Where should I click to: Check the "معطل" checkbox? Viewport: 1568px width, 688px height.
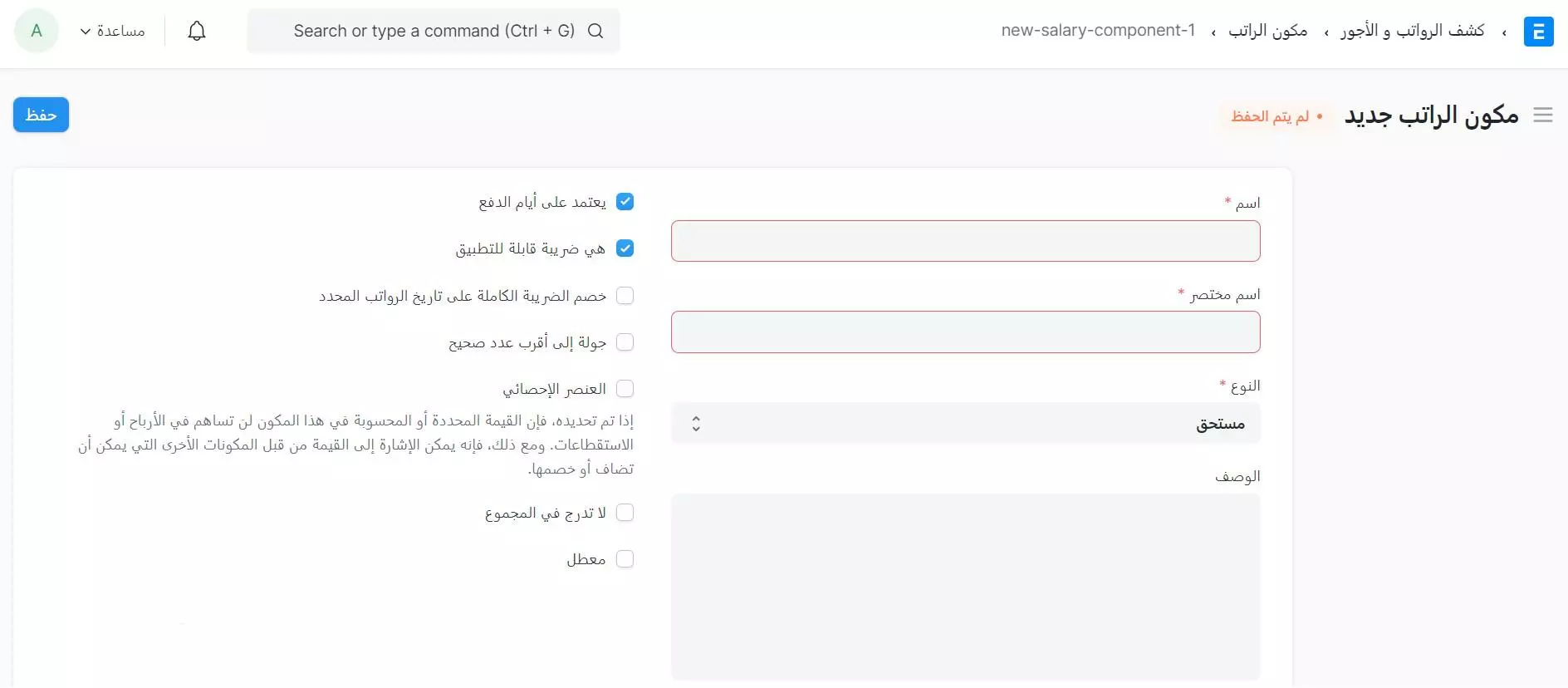click(x=625, y=559)
